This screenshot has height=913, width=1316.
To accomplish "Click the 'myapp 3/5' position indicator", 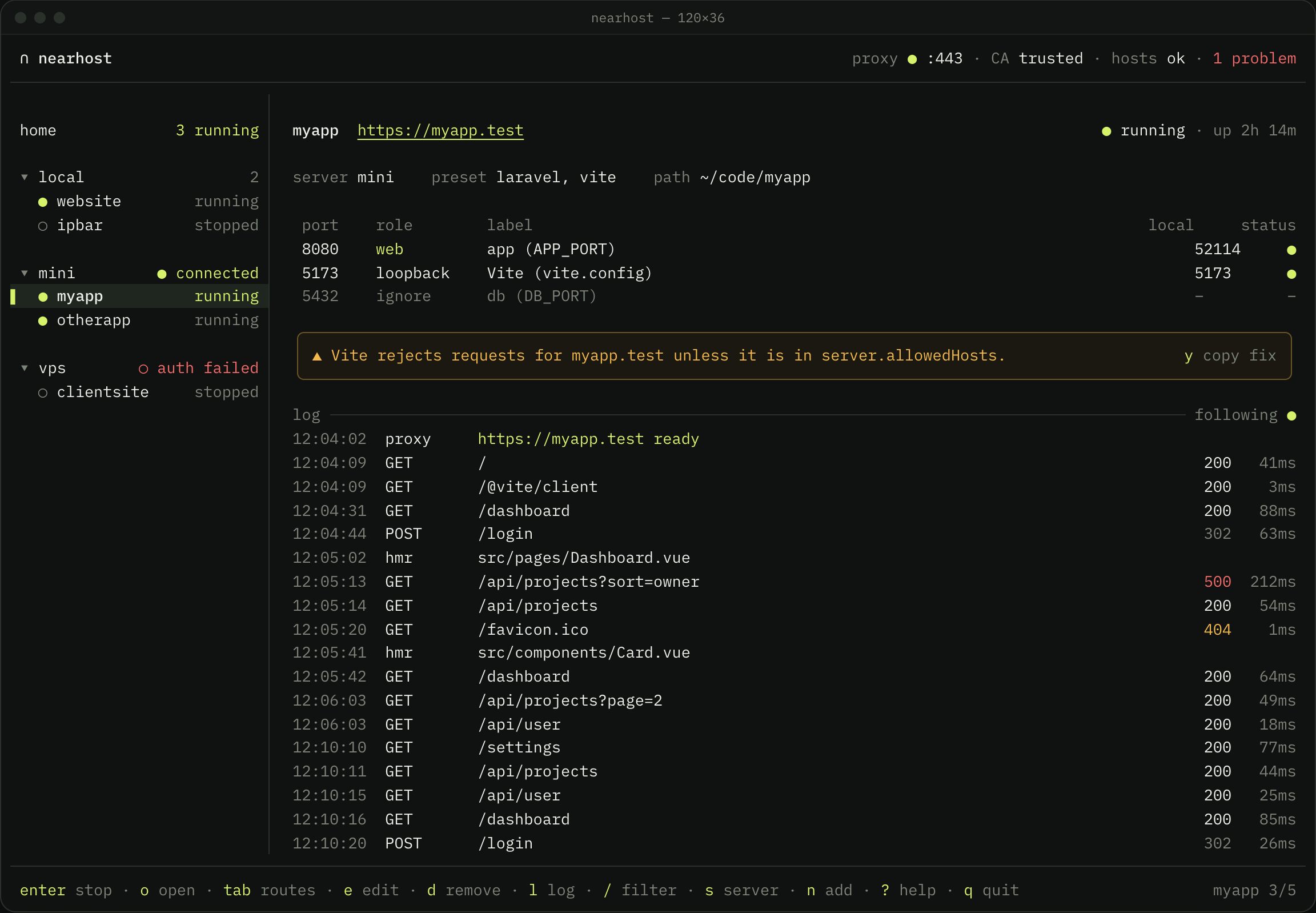I will click(x=1254, y=890).
